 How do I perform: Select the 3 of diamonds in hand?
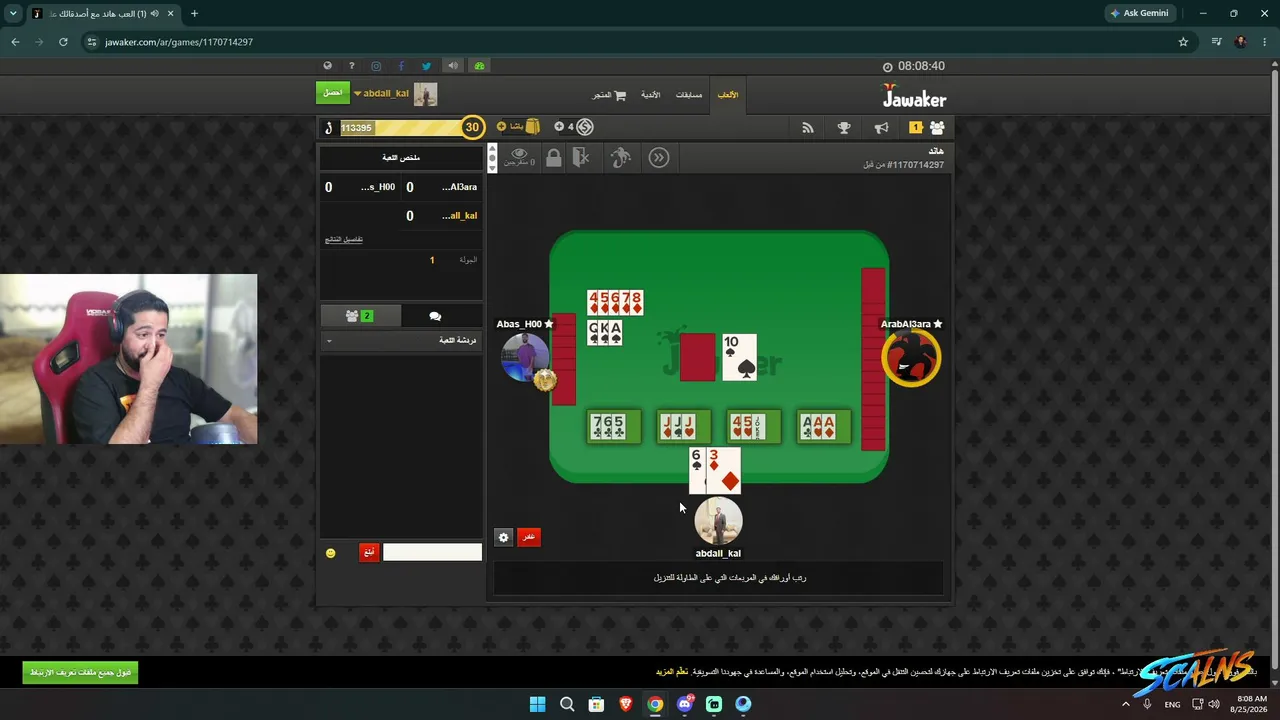pyautogui.click(x=724, y=471)
